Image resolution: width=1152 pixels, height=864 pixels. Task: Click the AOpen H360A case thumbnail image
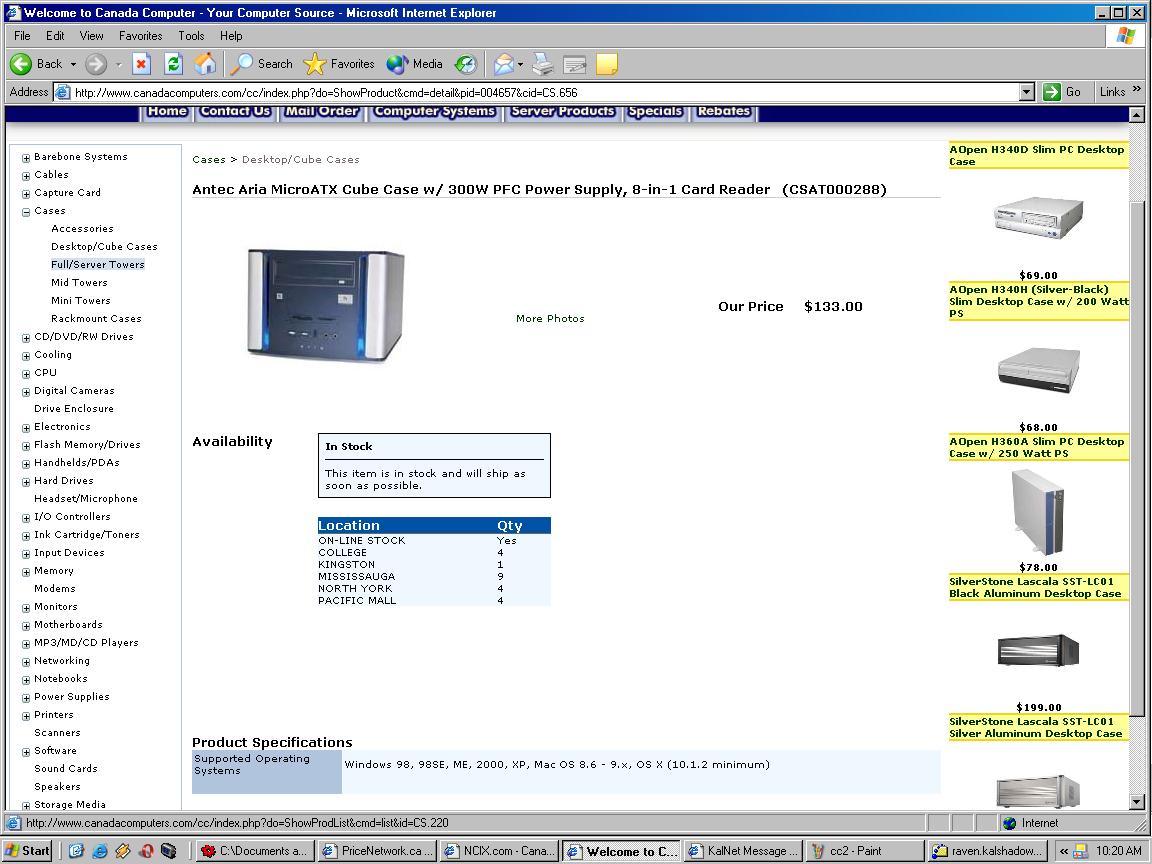(x=1038, y=512)
